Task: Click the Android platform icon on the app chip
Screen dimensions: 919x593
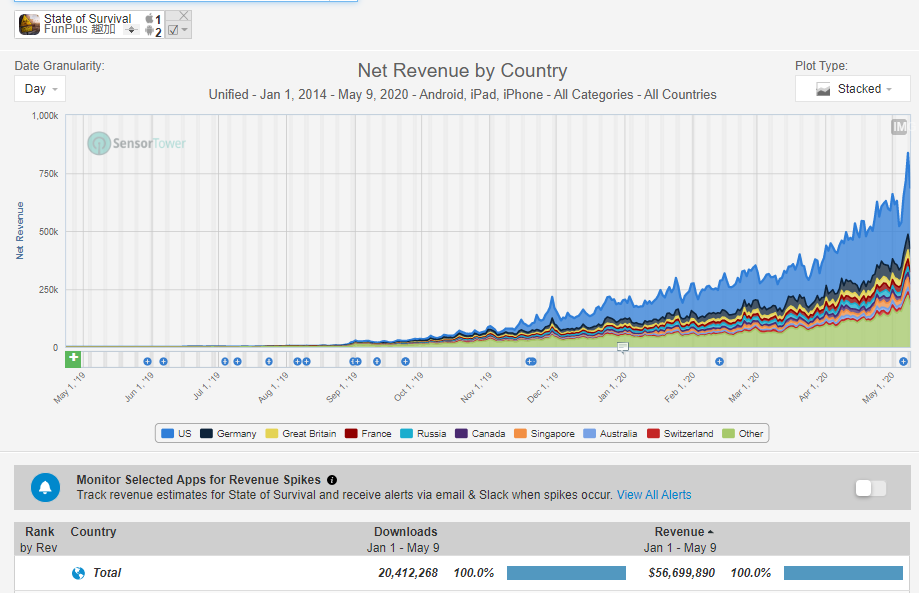Action: tap(149, 31)
